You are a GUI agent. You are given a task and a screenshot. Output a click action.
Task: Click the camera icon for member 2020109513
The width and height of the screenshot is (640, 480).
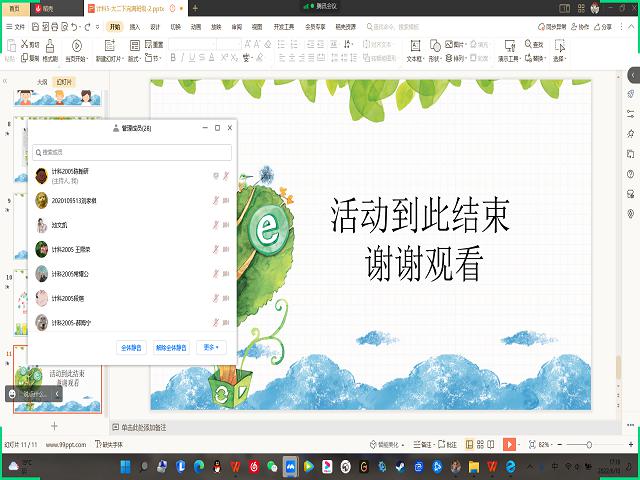226,200
